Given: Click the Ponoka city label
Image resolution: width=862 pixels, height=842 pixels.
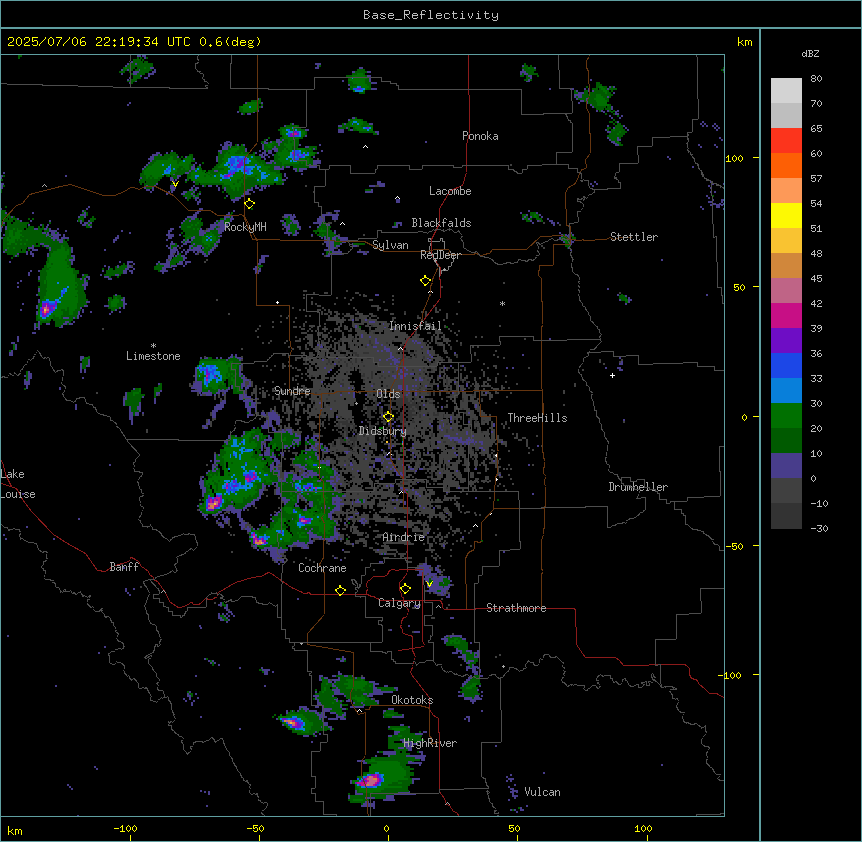Looking at the screenshot, I should tap(480, 136).
